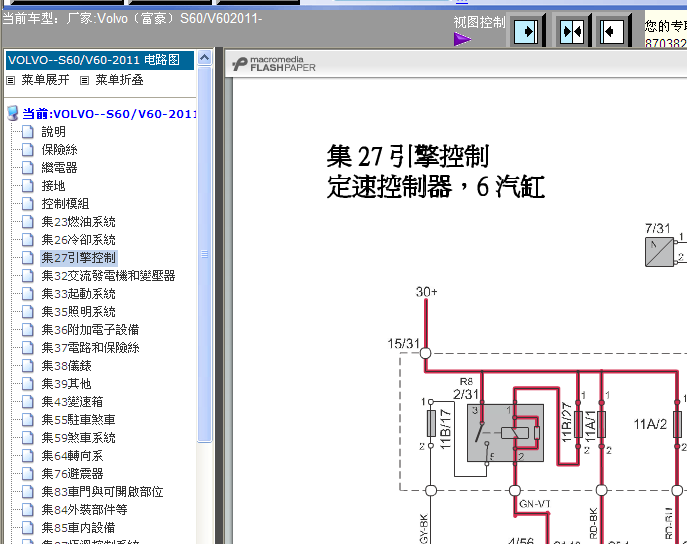Click the sidebar vertical scrollbar thumb

click(205, 254)
